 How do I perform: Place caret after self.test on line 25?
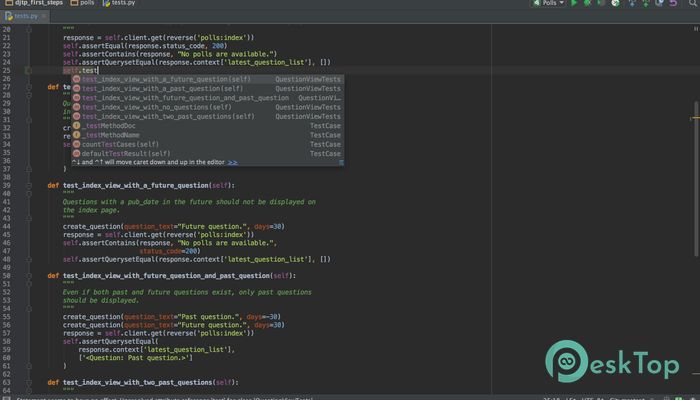(98, 71)
